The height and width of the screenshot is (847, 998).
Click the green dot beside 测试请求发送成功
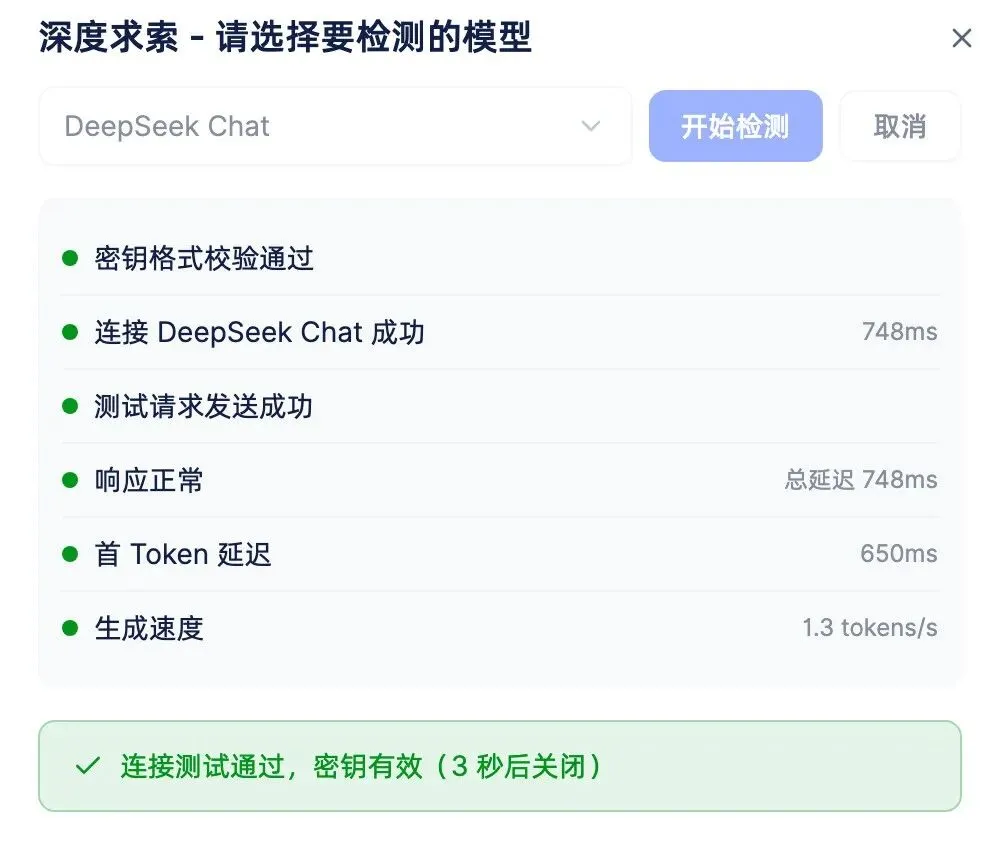coord(70,406)
